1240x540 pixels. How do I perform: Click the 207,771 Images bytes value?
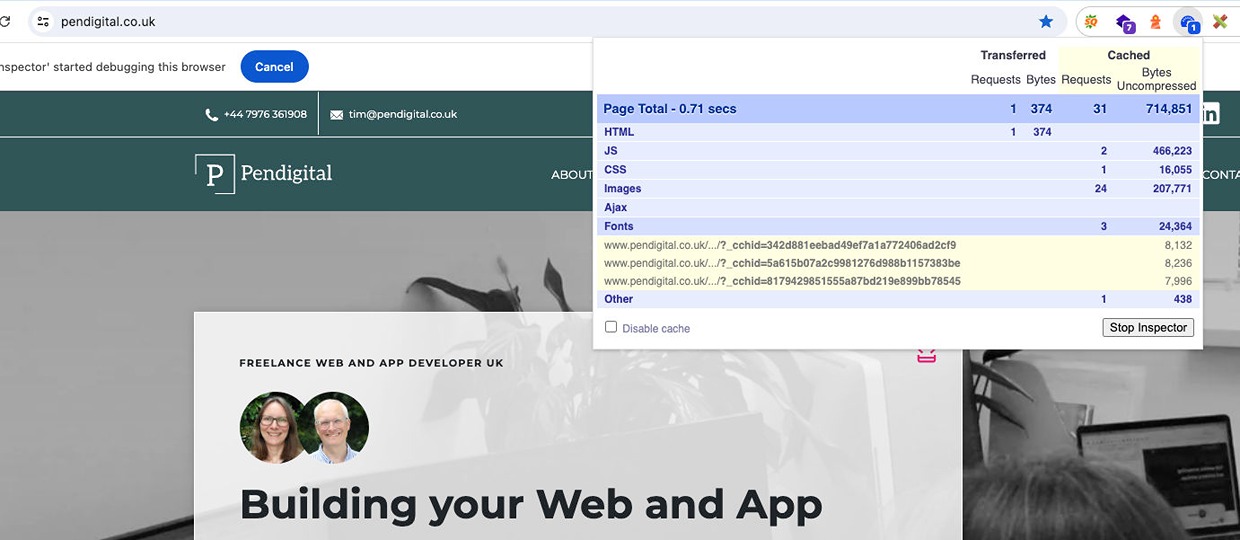pyautogui.click(x=1172, y=189)
